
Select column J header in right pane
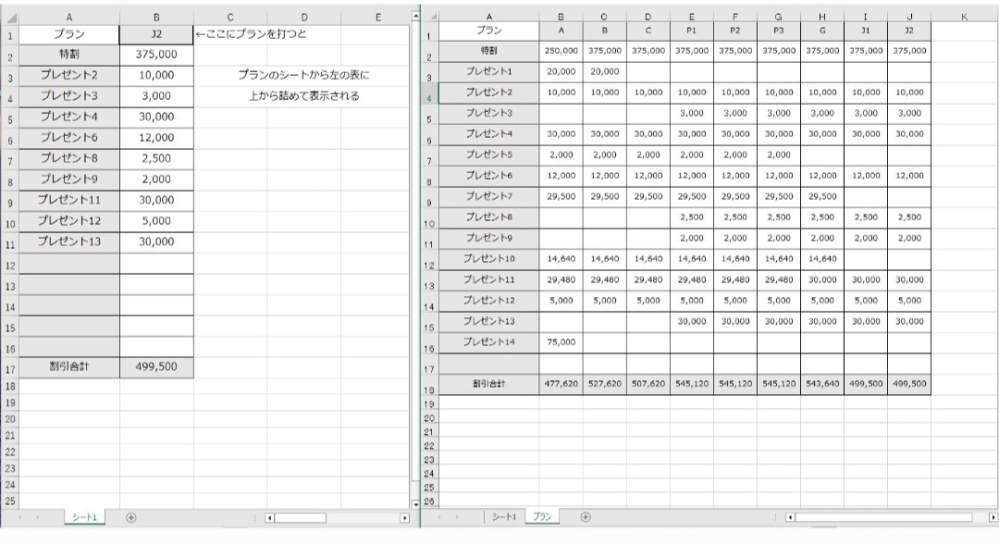pyautogui.click(x=909, y=16)
